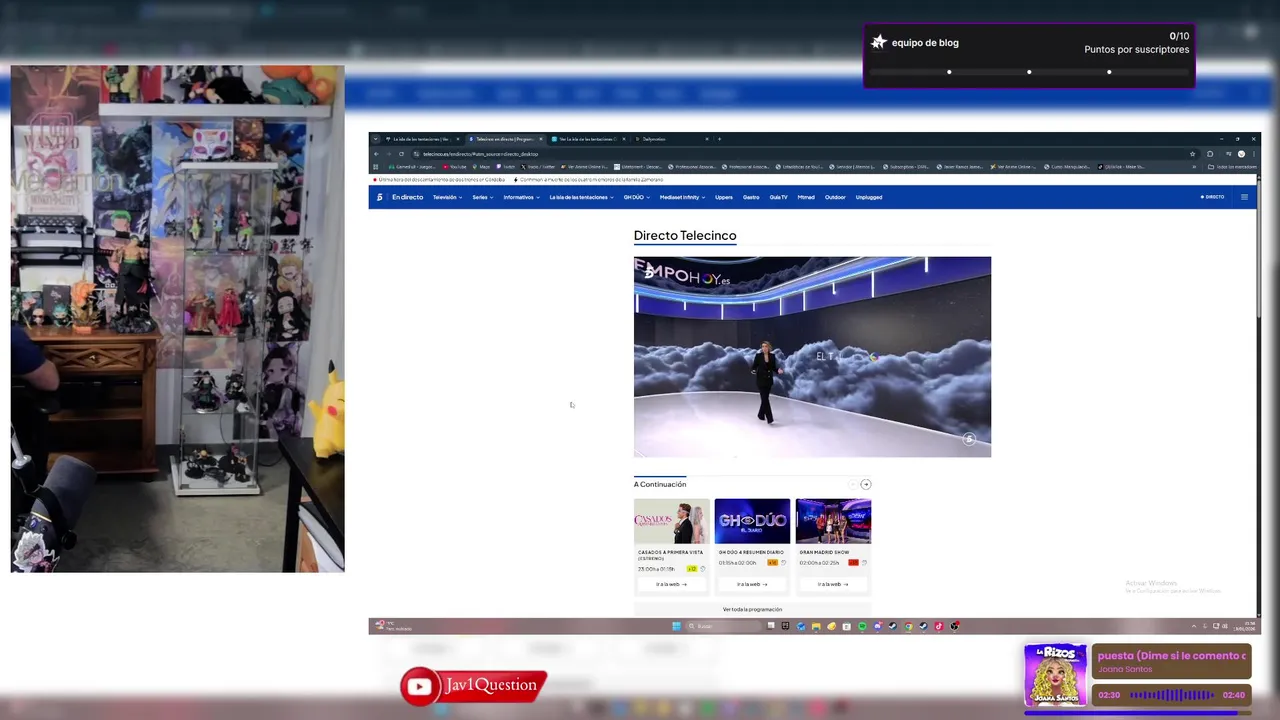Open the Chrome extensions puzzle icon
This screenshot has height=720, width=1280.
(x=1210, y=154)
